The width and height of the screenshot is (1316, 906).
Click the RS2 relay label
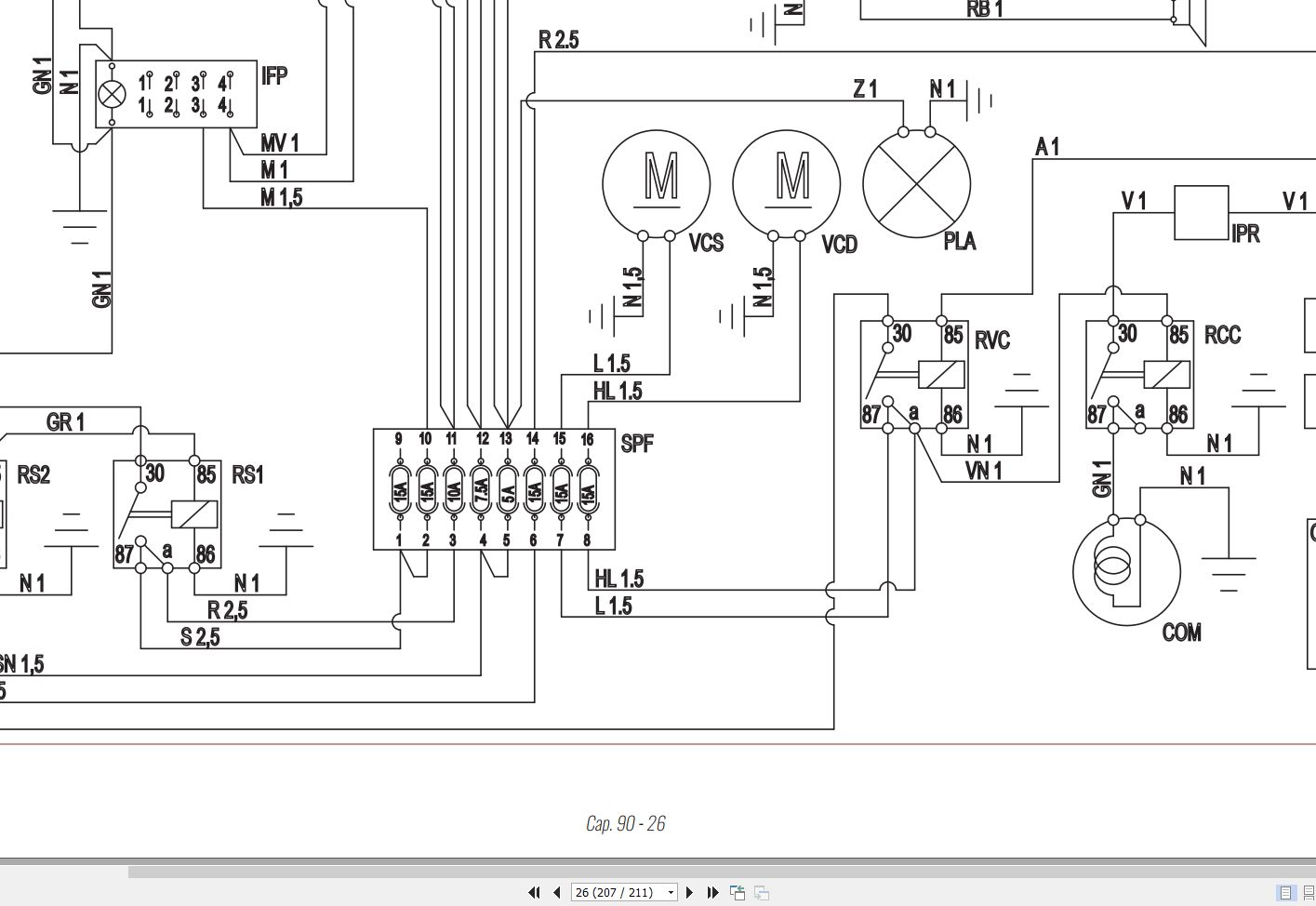click(33, 475)
